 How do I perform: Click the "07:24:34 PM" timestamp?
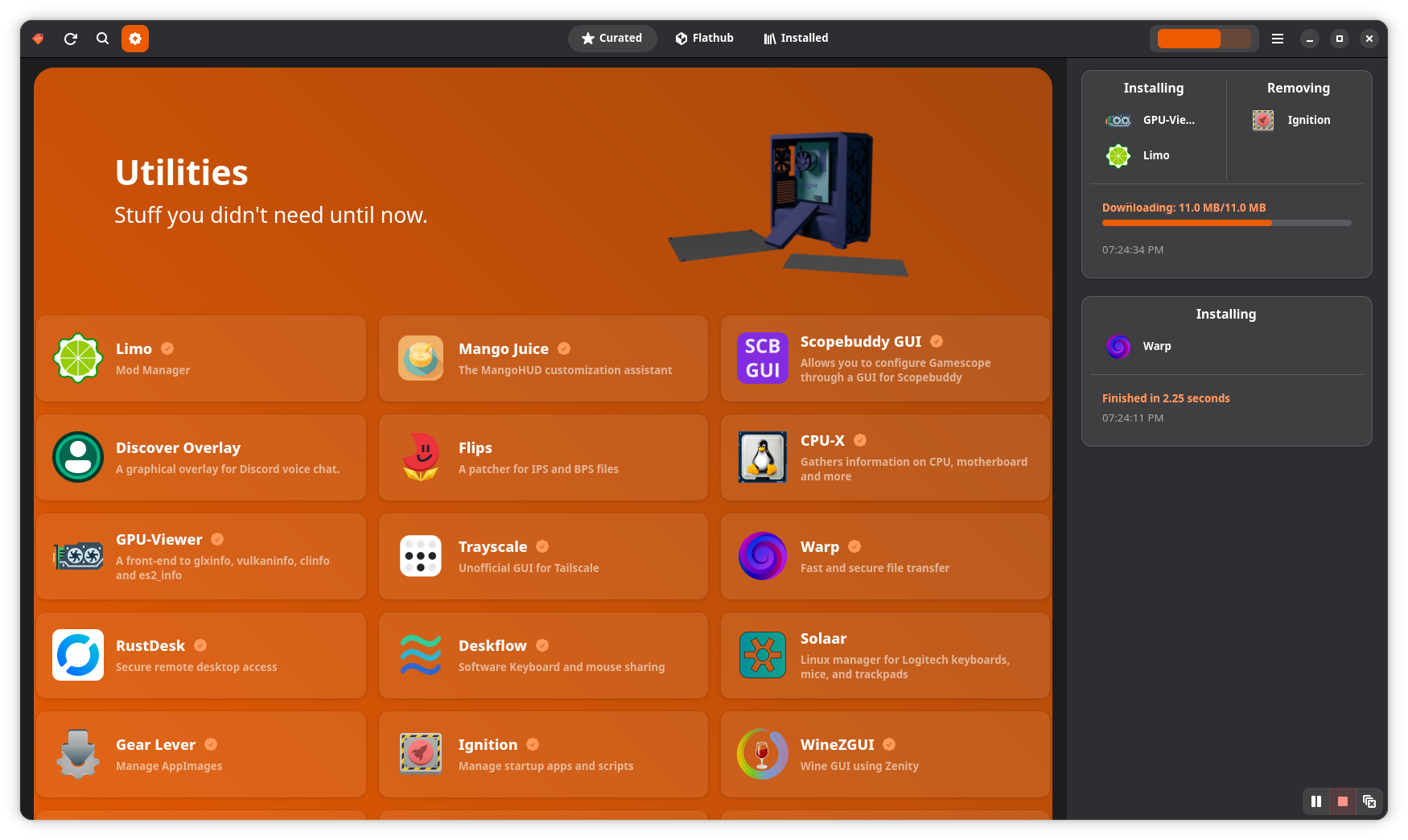pos(1133,249)
